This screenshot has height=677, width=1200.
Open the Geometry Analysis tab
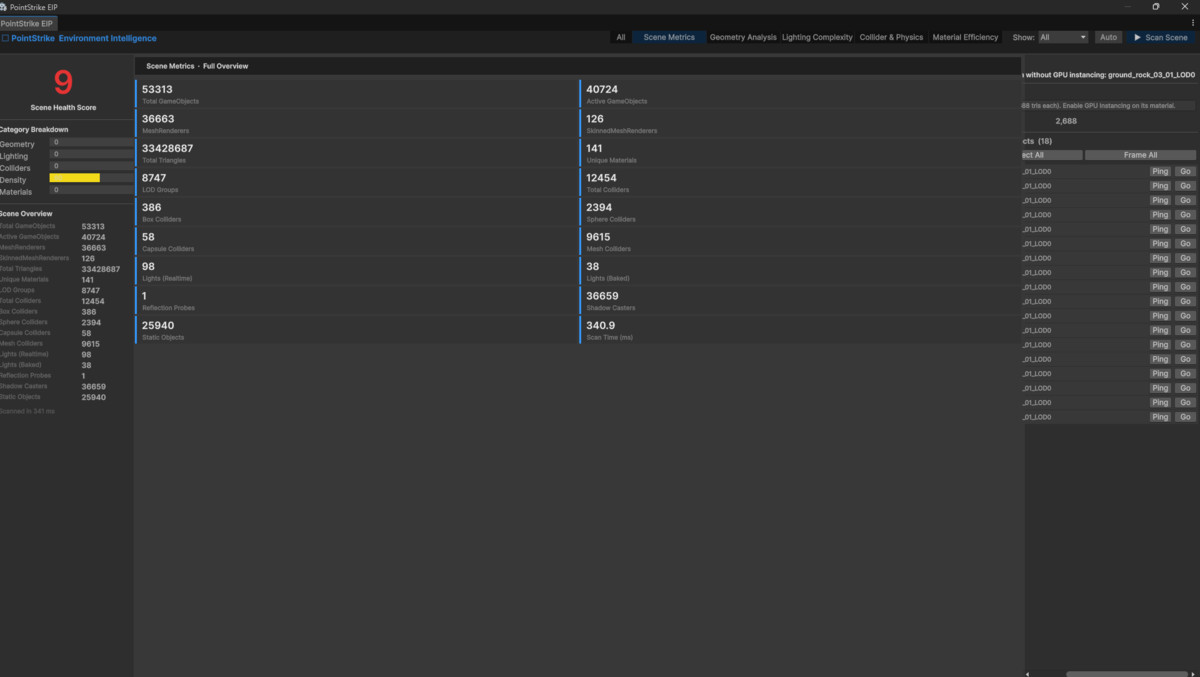click(743, 37)
